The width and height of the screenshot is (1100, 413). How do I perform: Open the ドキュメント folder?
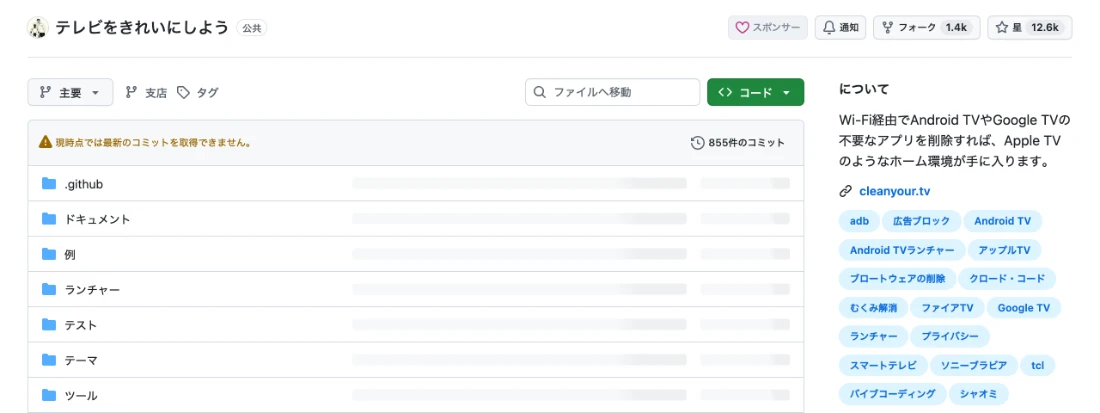coord(98,219)
